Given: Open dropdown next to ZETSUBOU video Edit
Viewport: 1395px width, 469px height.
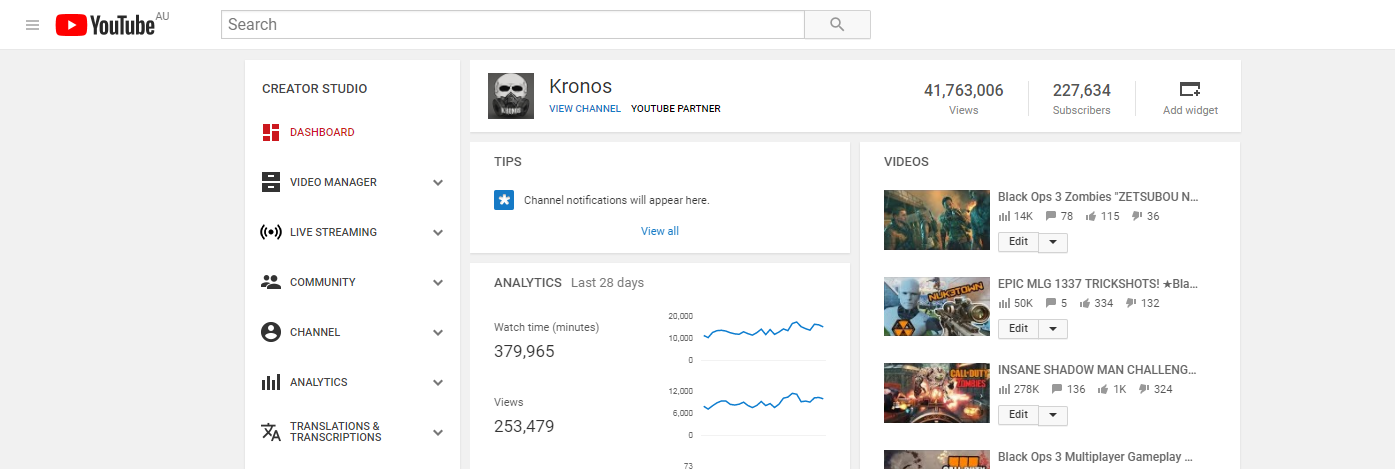Looking at the screenshot, I should point(1053,242).
